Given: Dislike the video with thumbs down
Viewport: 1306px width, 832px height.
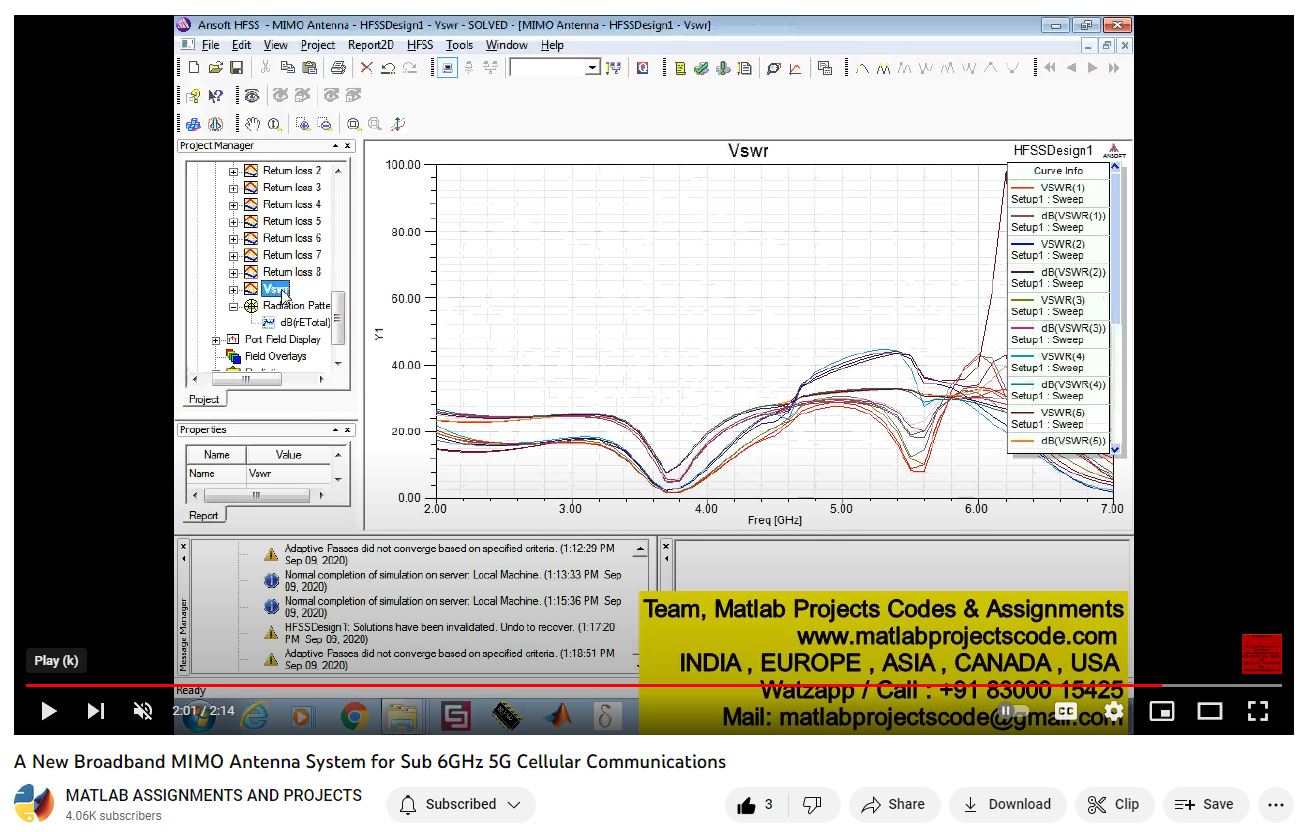Looking at the screenshot, I should [812, 804].
